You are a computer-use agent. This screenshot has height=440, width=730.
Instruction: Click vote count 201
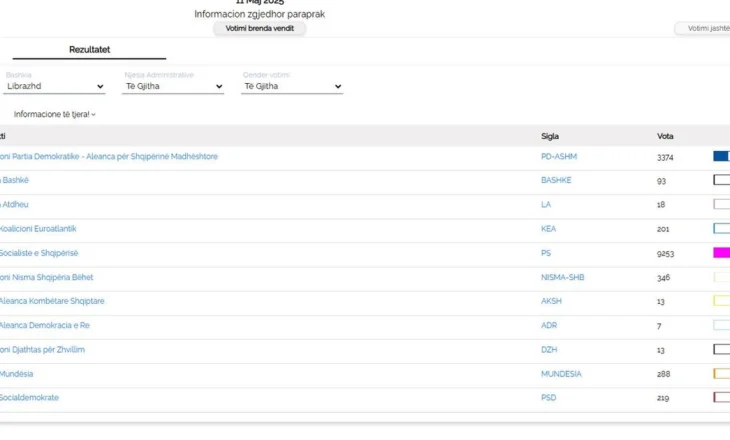tap(663, 229)
